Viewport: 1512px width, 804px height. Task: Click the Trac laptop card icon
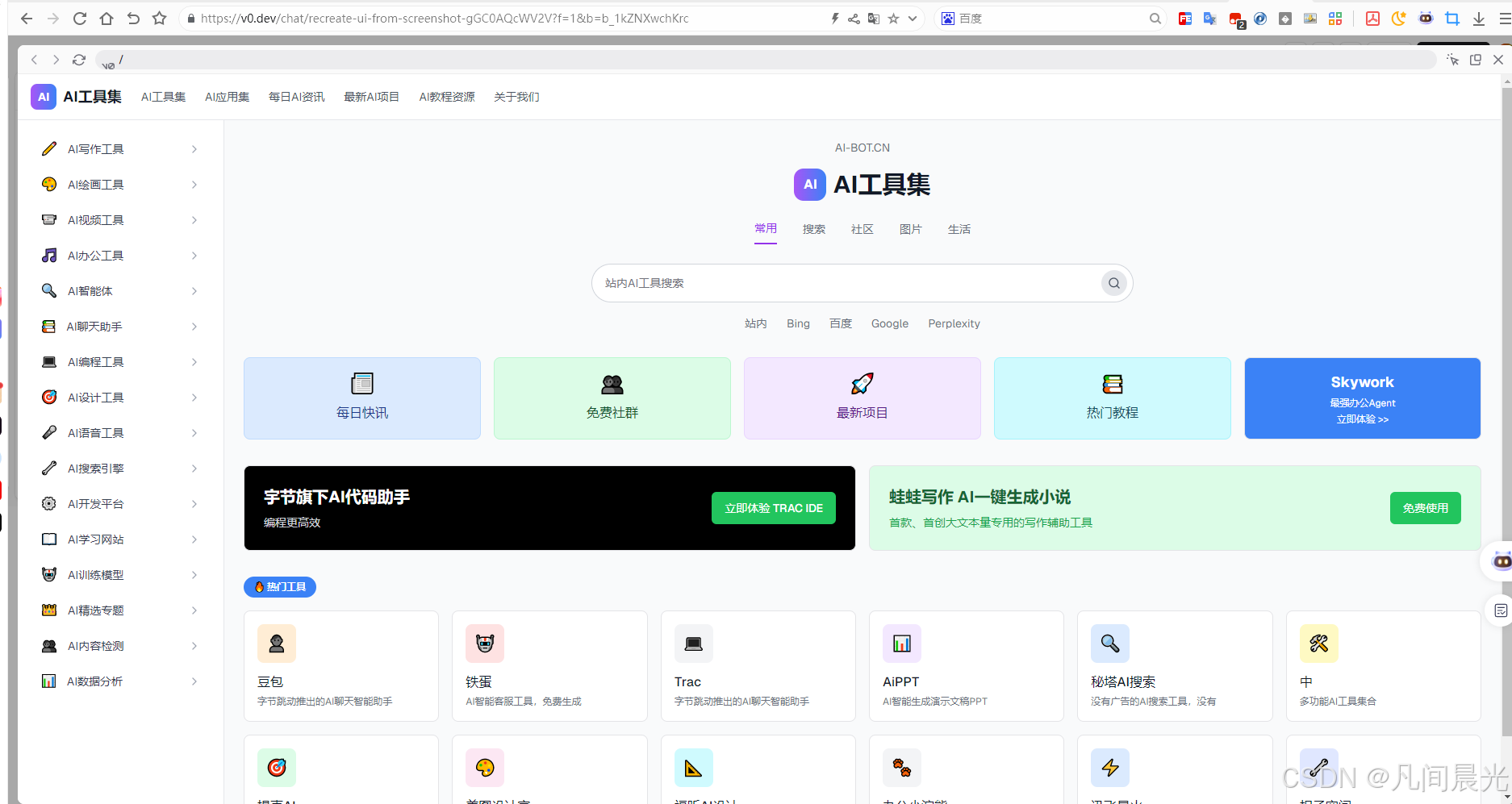tap(694, 644)
